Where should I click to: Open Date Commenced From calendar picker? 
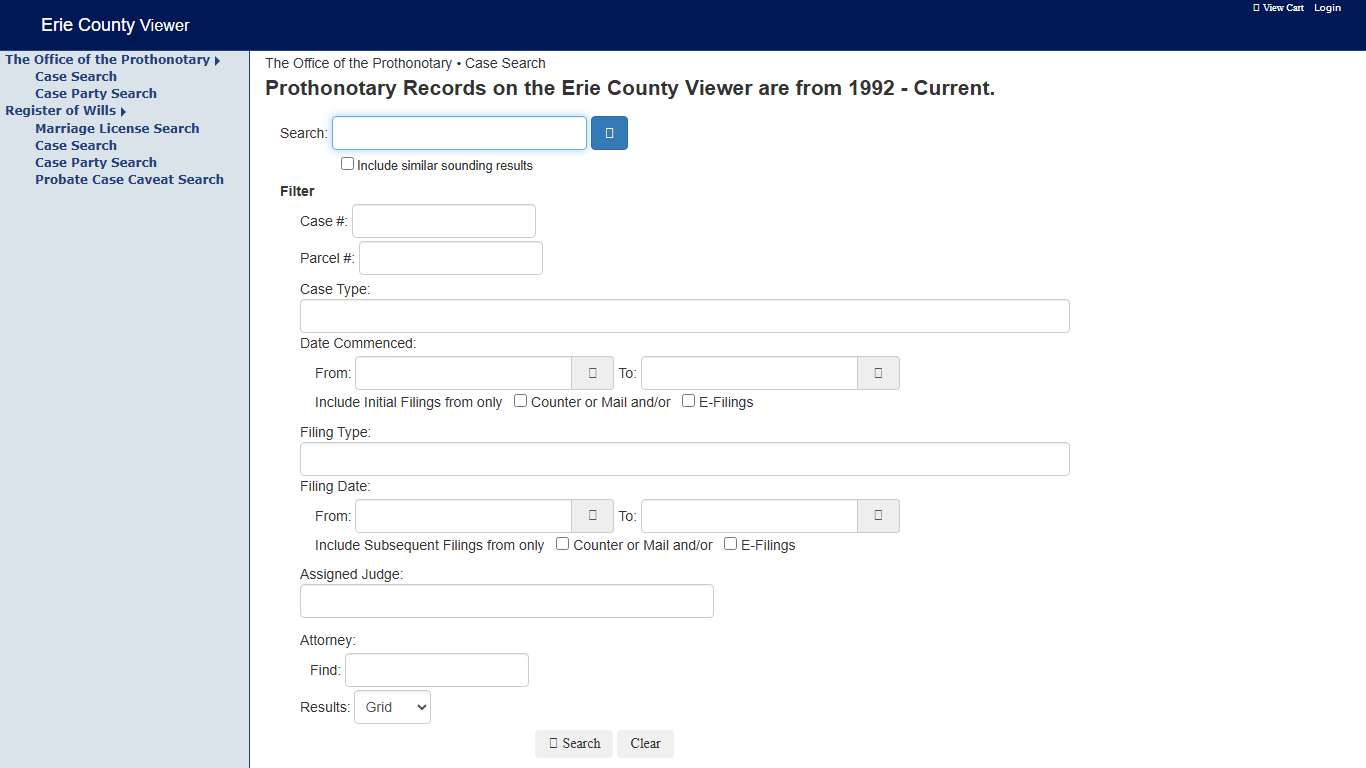[x=592, y=373]
